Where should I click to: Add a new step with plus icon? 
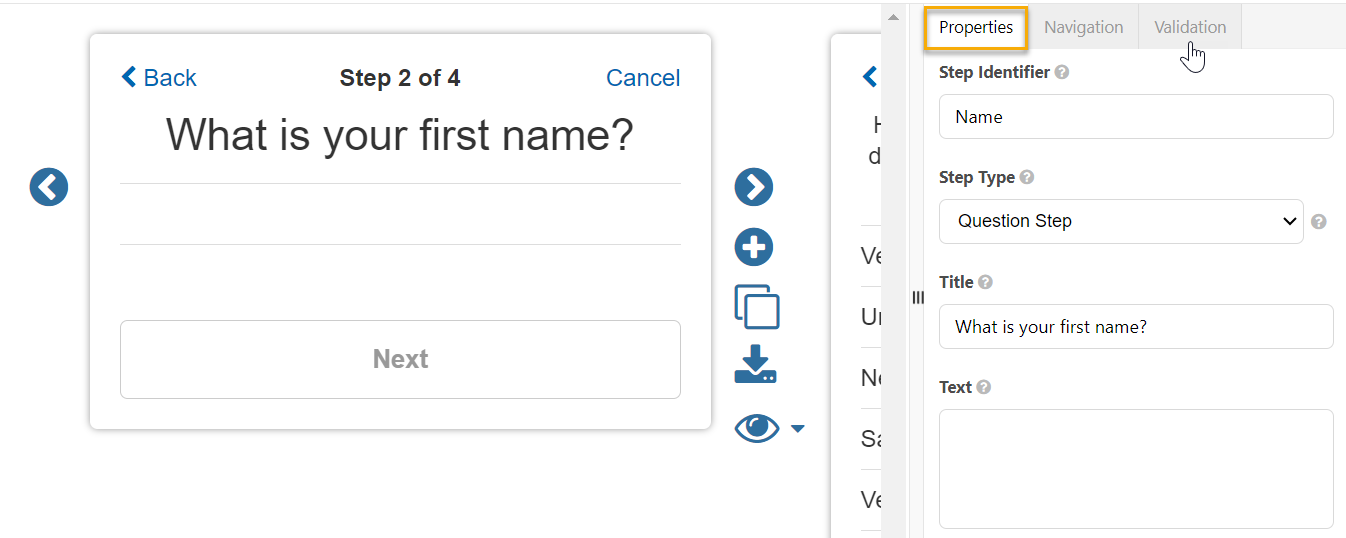point(754,247)
